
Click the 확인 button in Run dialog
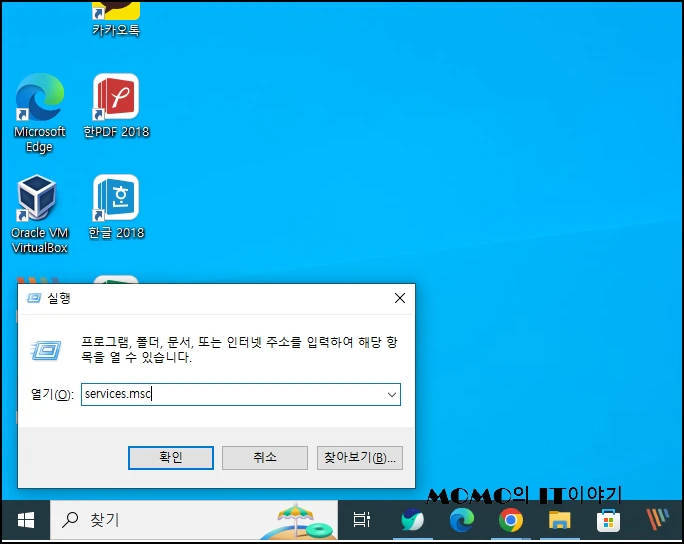[171, 458]
